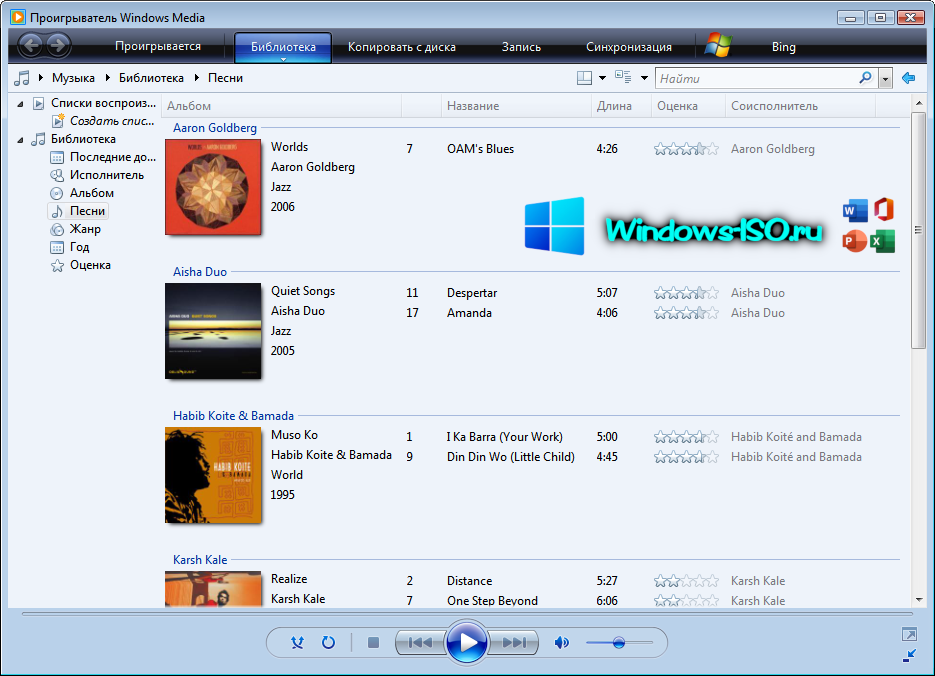
Task: Click the Aisha Duo group header
Action: click(200, 271)
